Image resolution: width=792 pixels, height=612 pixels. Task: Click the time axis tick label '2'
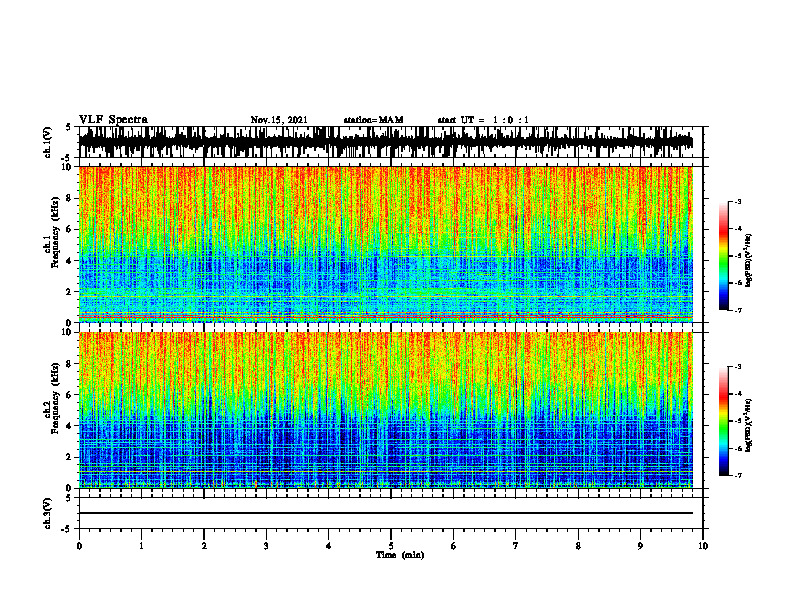click(204, 546)
